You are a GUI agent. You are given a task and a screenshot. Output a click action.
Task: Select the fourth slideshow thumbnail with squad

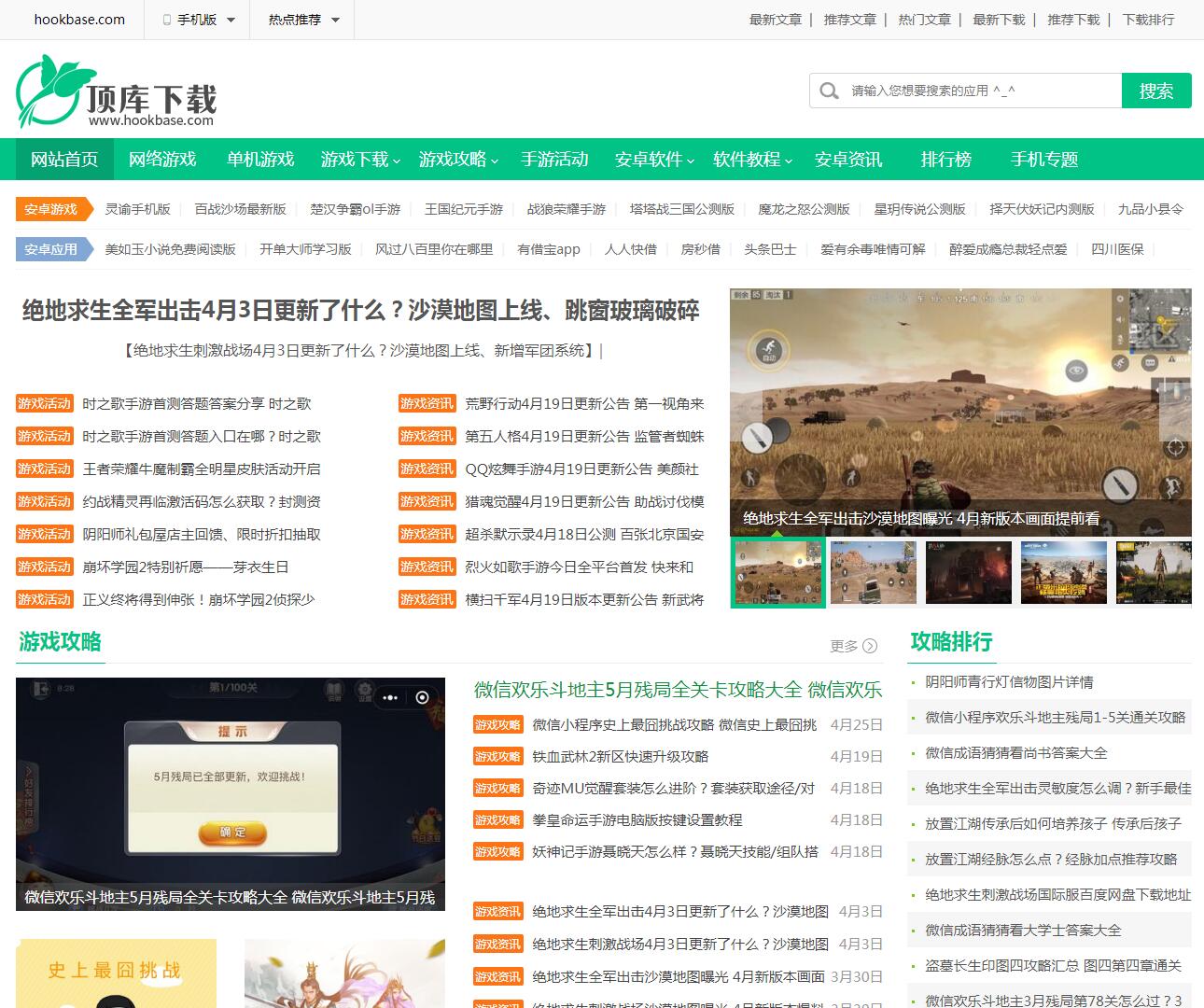coord(1064,573)
